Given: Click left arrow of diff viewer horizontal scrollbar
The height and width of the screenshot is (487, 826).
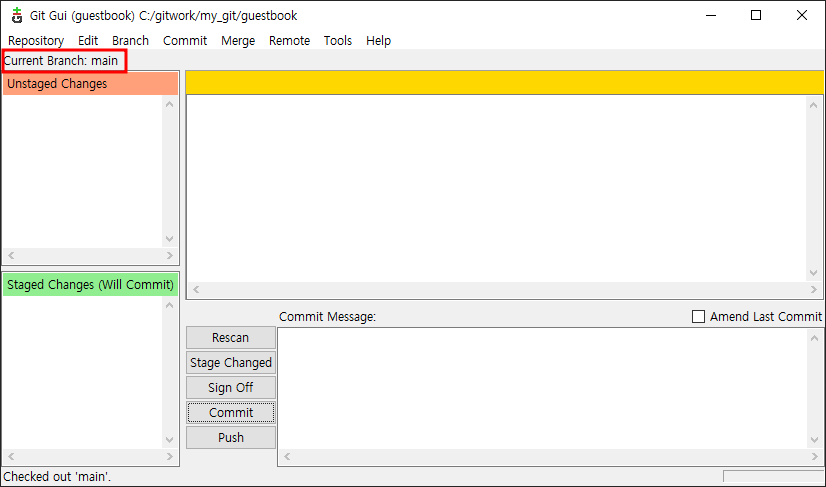Looking at the screenshot, I should (x=196, y=289).
